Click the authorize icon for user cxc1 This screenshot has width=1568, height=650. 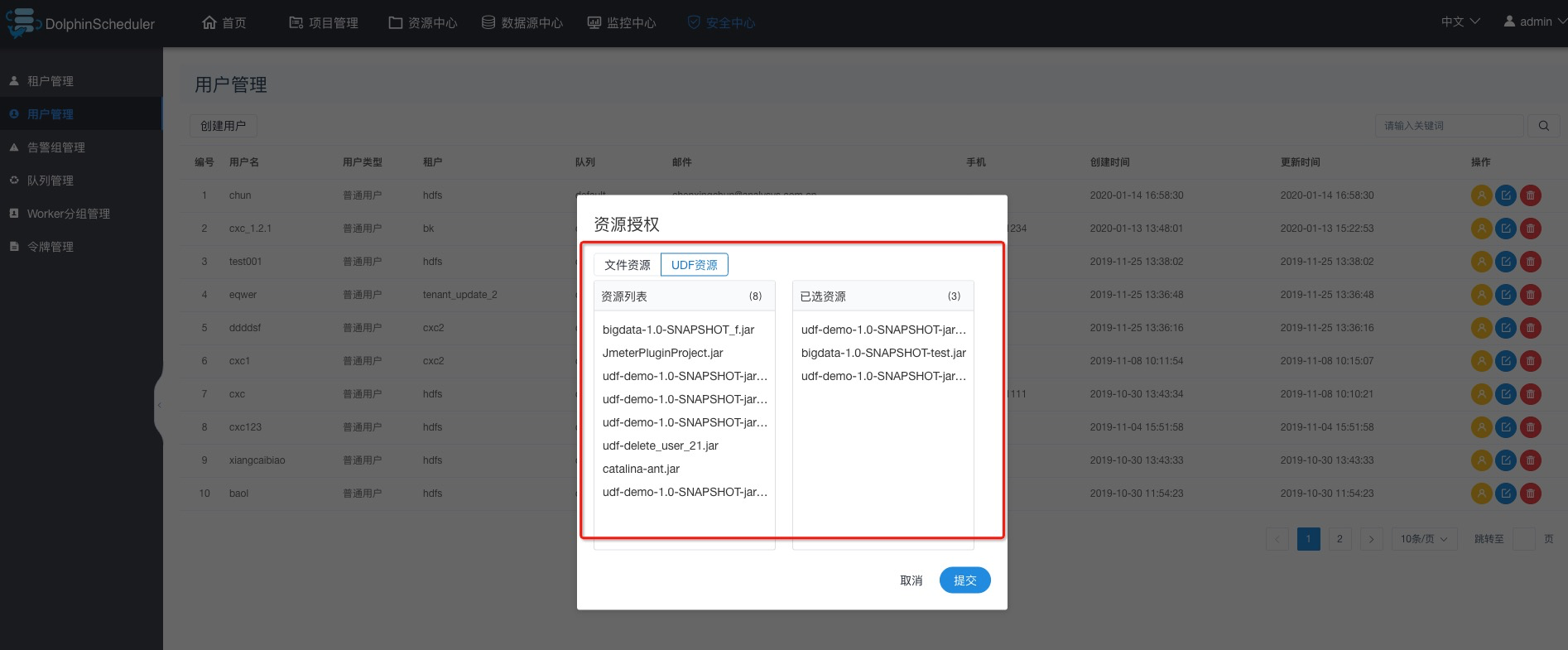[1481, 361]
